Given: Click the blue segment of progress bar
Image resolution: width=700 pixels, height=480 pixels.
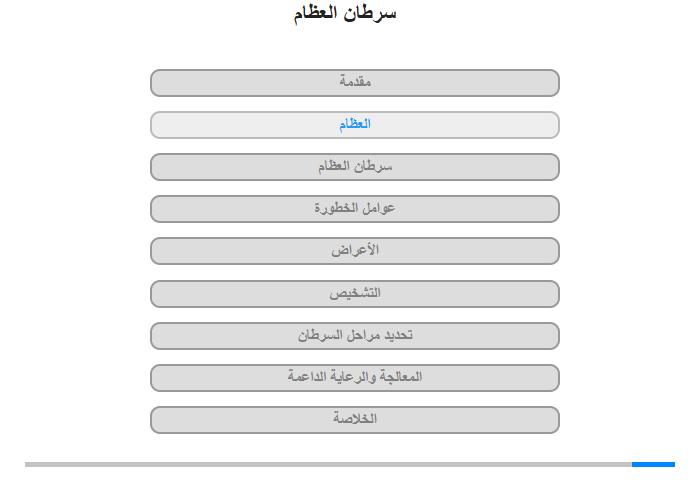Looking at the screenshot, I should click(653, 464).
